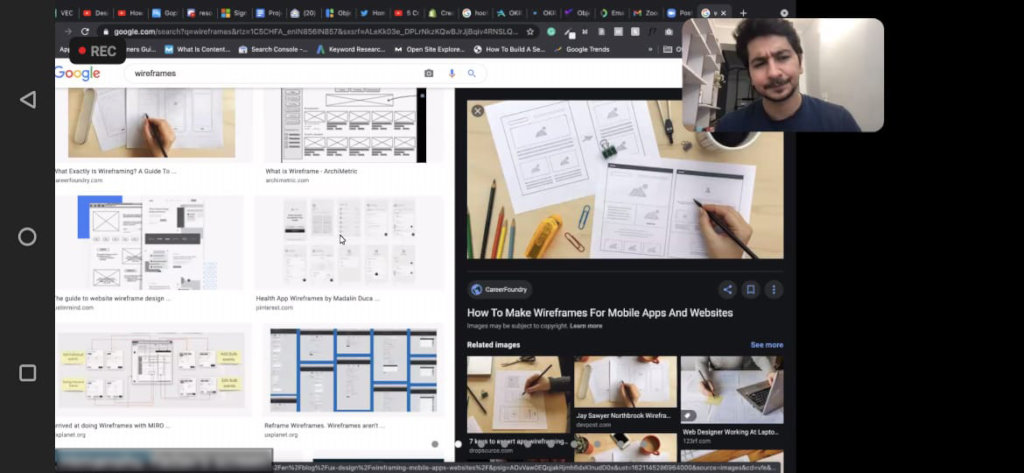Open the Keyword Research bookmark

pos(351,49)
